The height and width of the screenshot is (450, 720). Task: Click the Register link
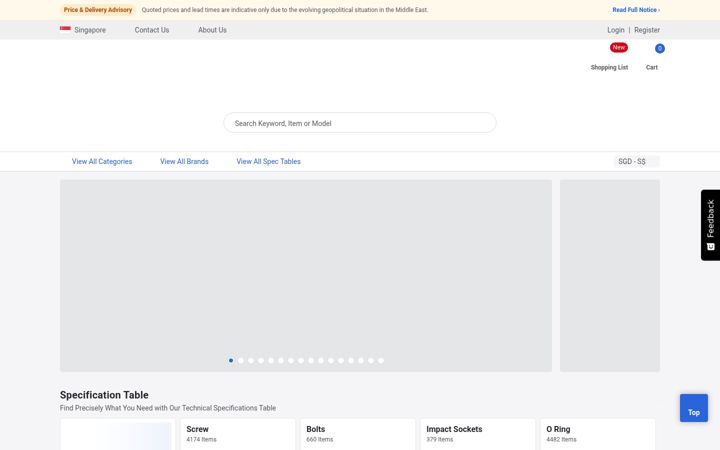click(x=647, y=30)
